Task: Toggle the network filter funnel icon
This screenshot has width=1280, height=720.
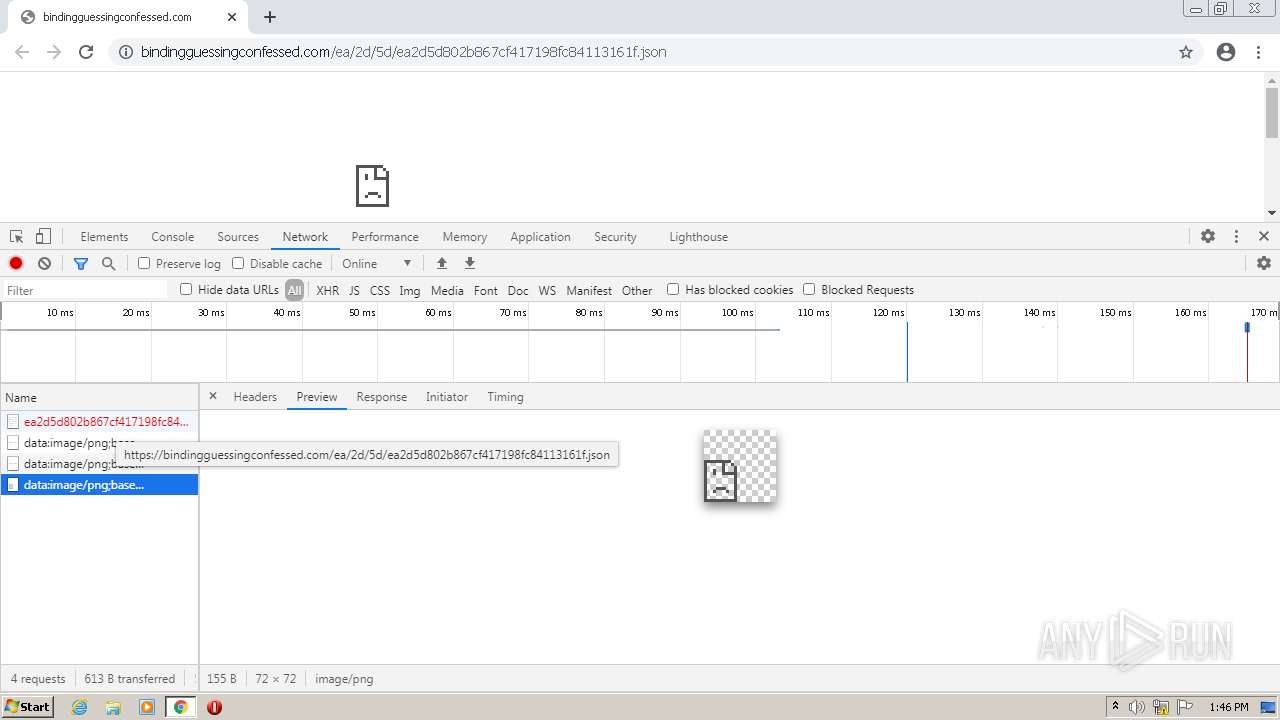Action: click(81, 263)
